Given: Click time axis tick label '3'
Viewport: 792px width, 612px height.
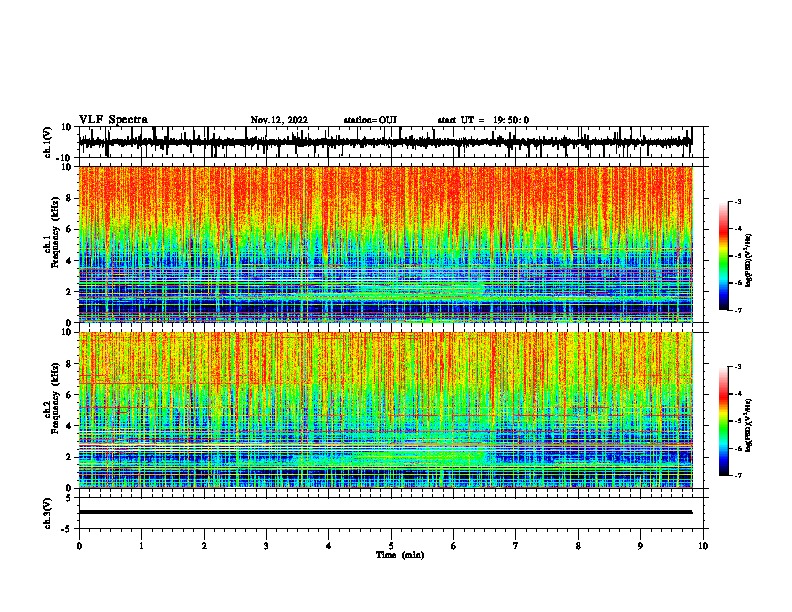Looking at the screenshot, I should 266,546.
